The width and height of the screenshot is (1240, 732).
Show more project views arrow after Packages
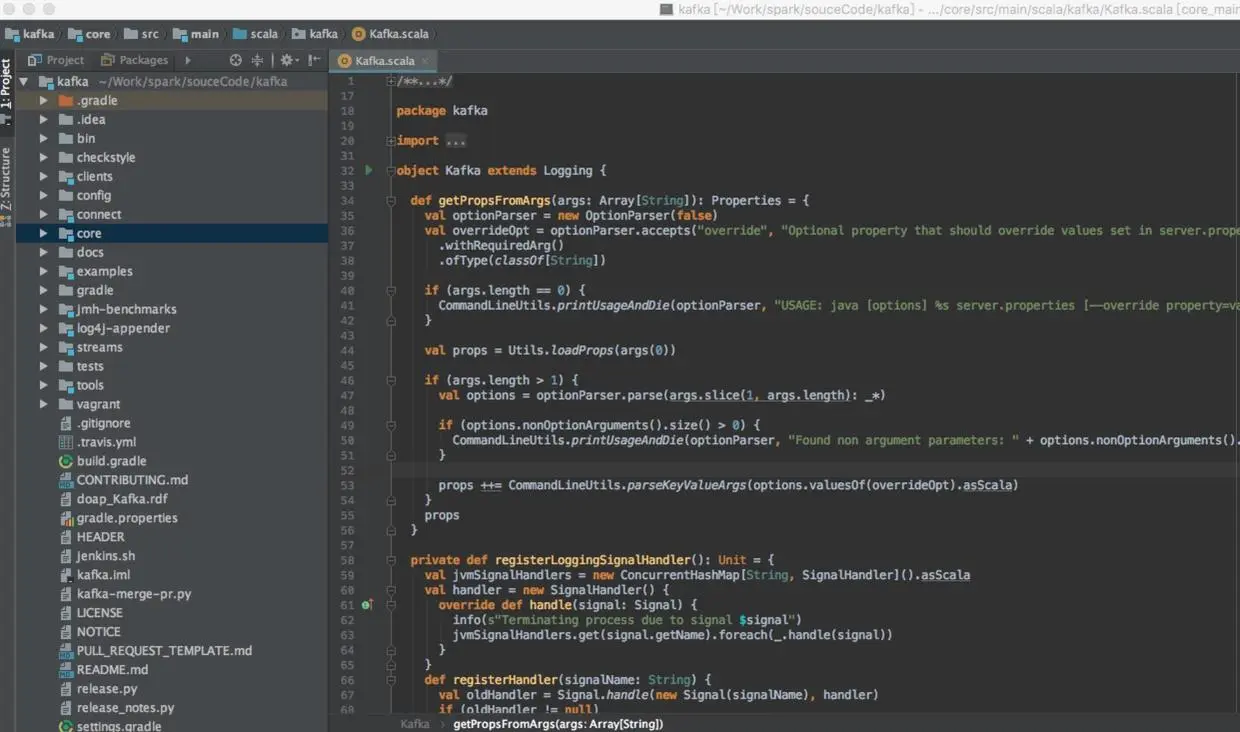187,60
